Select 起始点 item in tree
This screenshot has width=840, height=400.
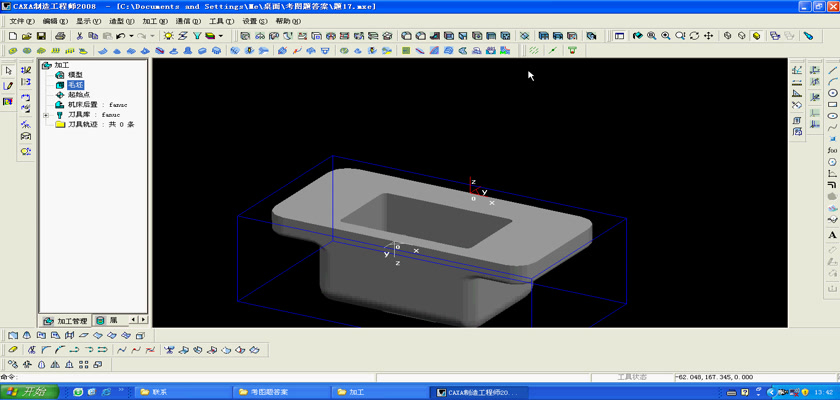coord(79,95)
